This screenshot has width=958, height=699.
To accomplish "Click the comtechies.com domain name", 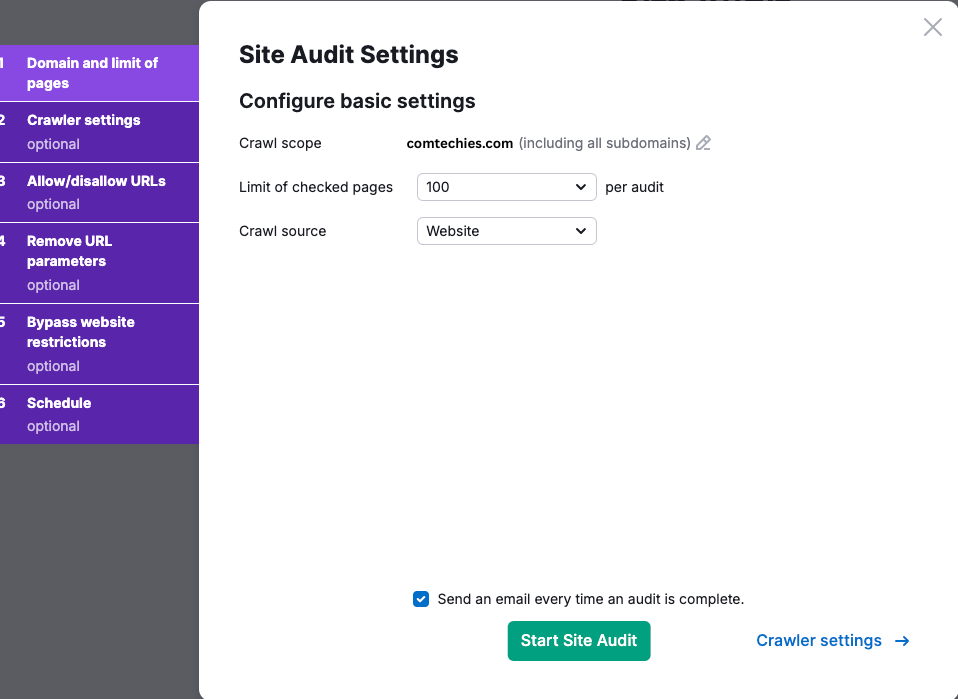I will (x=459, y=143).
